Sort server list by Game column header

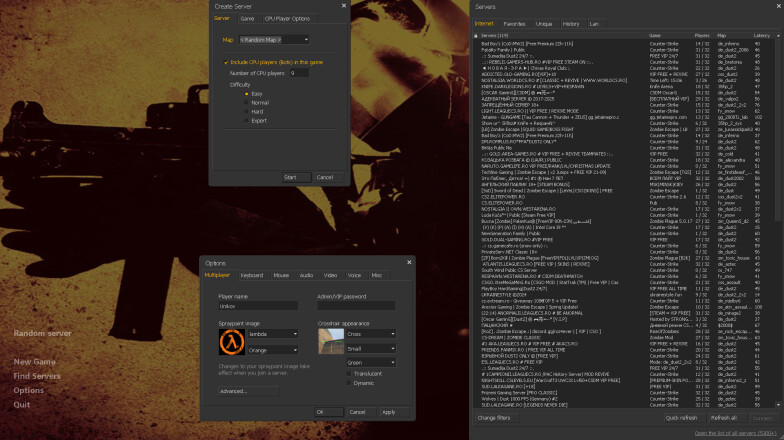[670, 36]
